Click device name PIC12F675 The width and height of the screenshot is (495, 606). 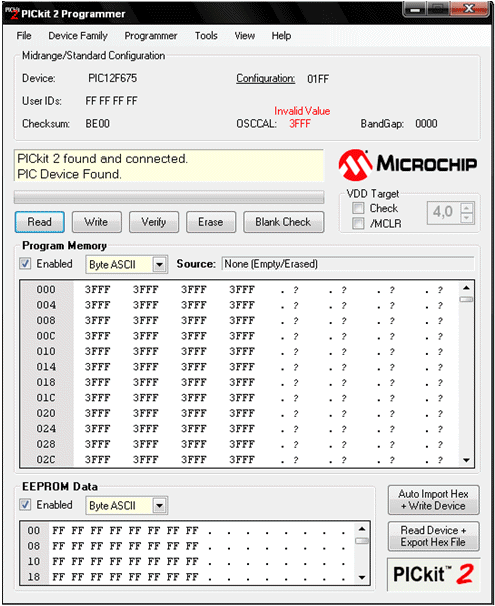[x=112, y=78]
